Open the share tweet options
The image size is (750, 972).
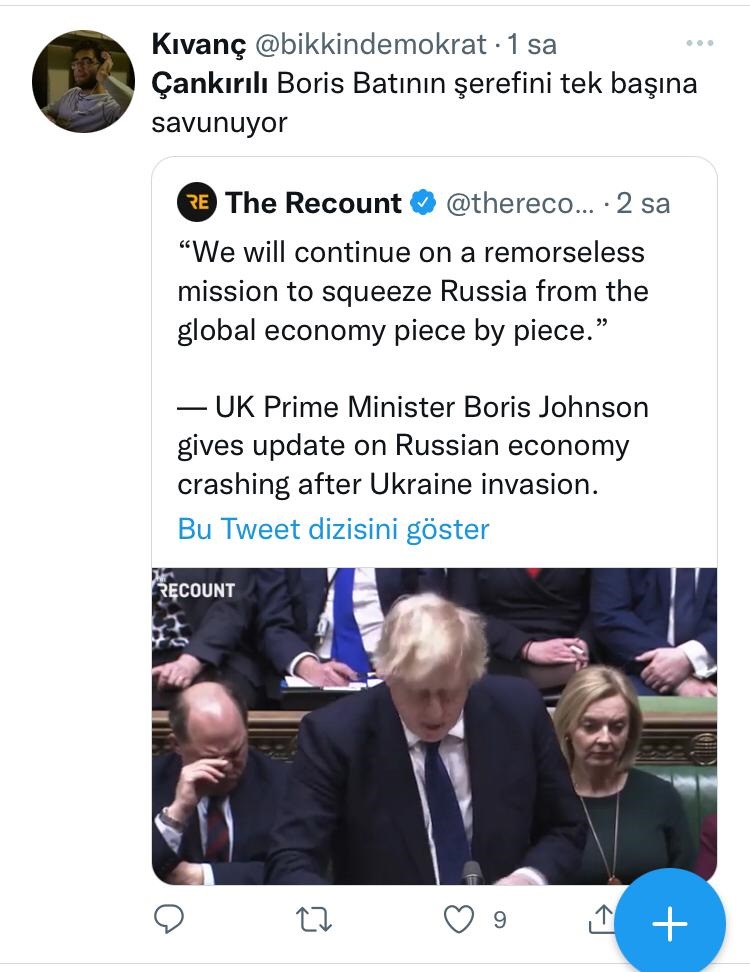[x=602, y=919]
